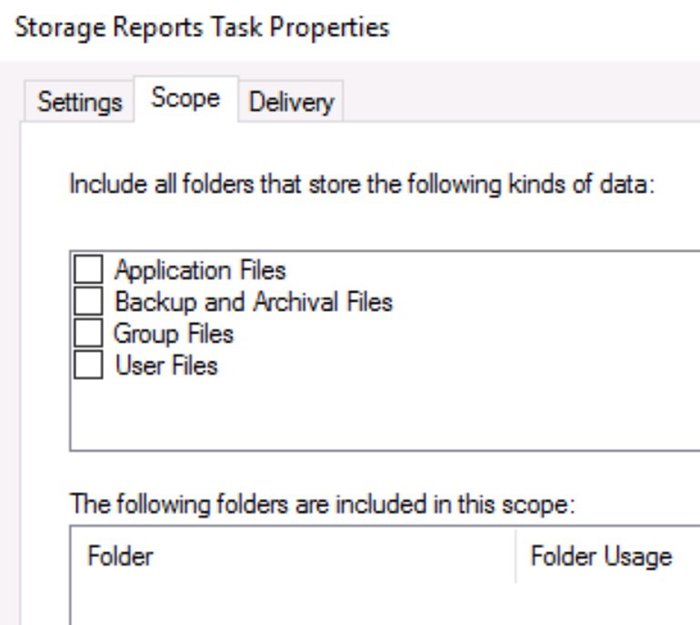Enable the Application Files checkbox
The image size is (700, 625).
(x=90, y=270)
